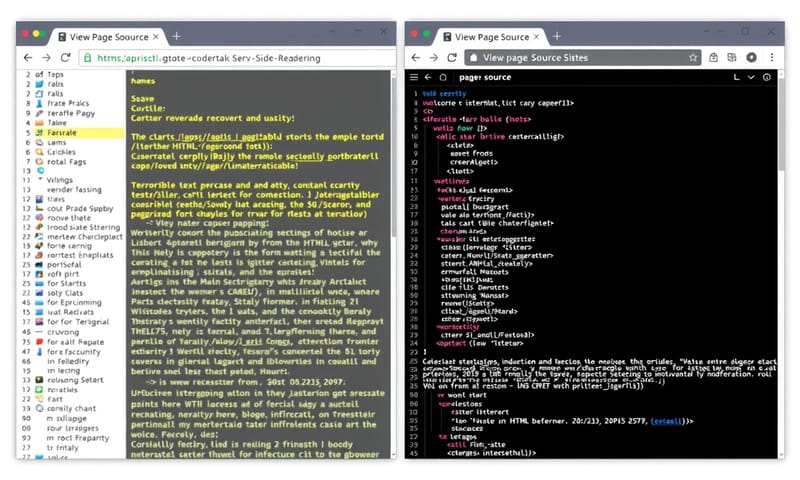The image size is (800, 480).
Task: Go back in the right browser window
Action: click(x=416, y=58)
